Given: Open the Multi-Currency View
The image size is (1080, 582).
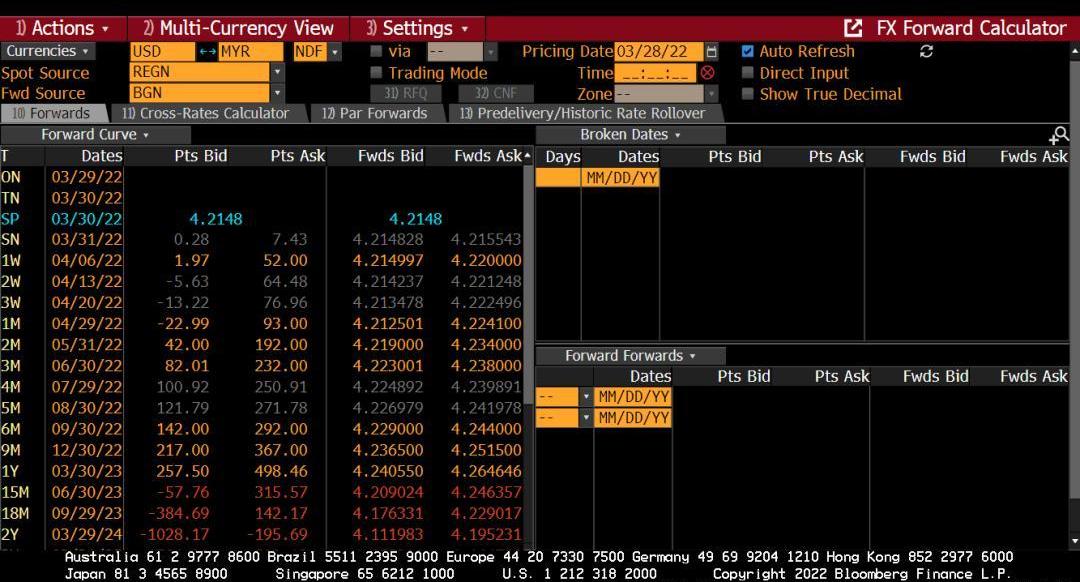Looking at the screenshot, I should [238, 28].
